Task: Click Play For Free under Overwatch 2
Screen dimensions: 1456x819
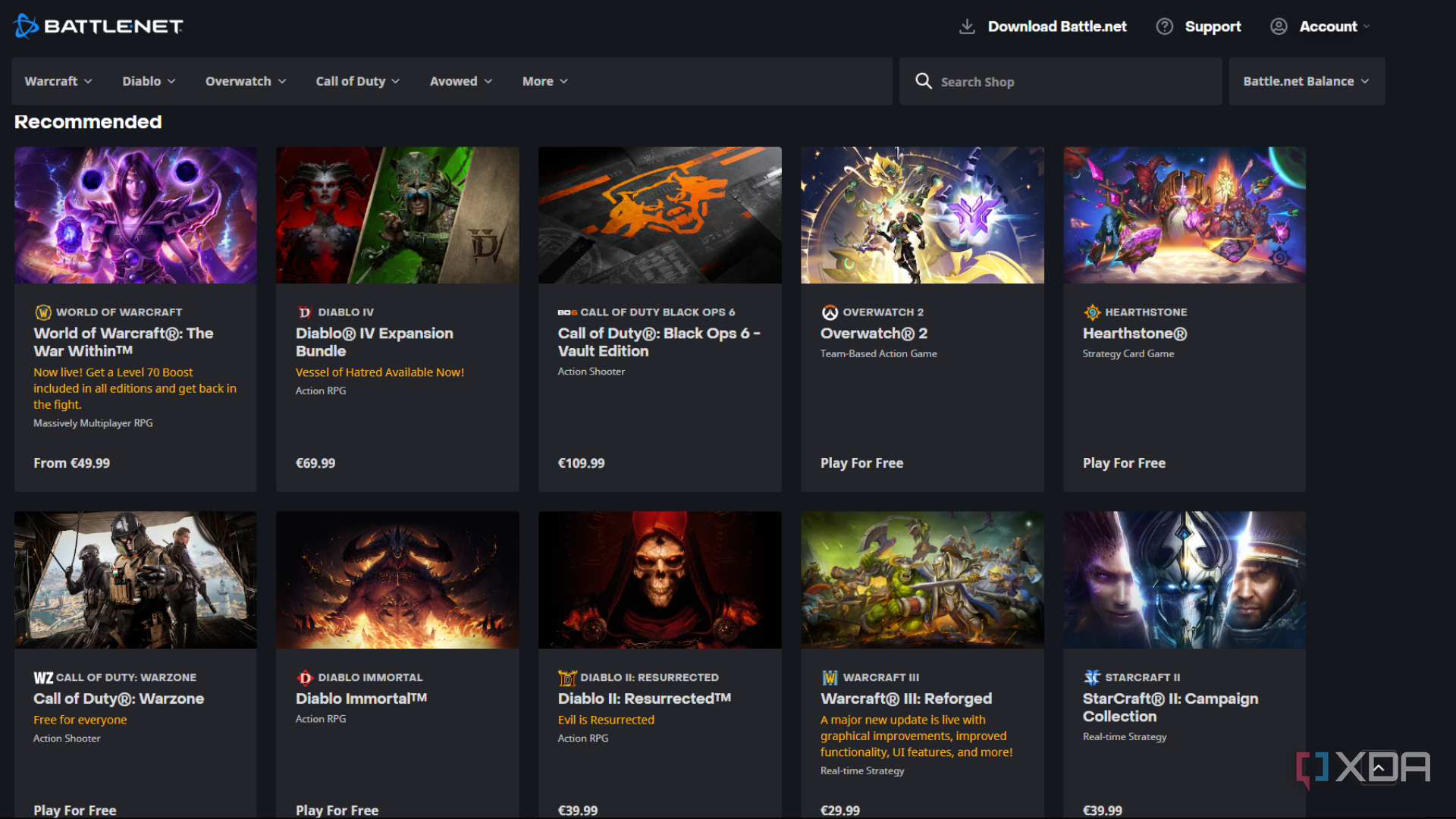Action: click(861, 463)
